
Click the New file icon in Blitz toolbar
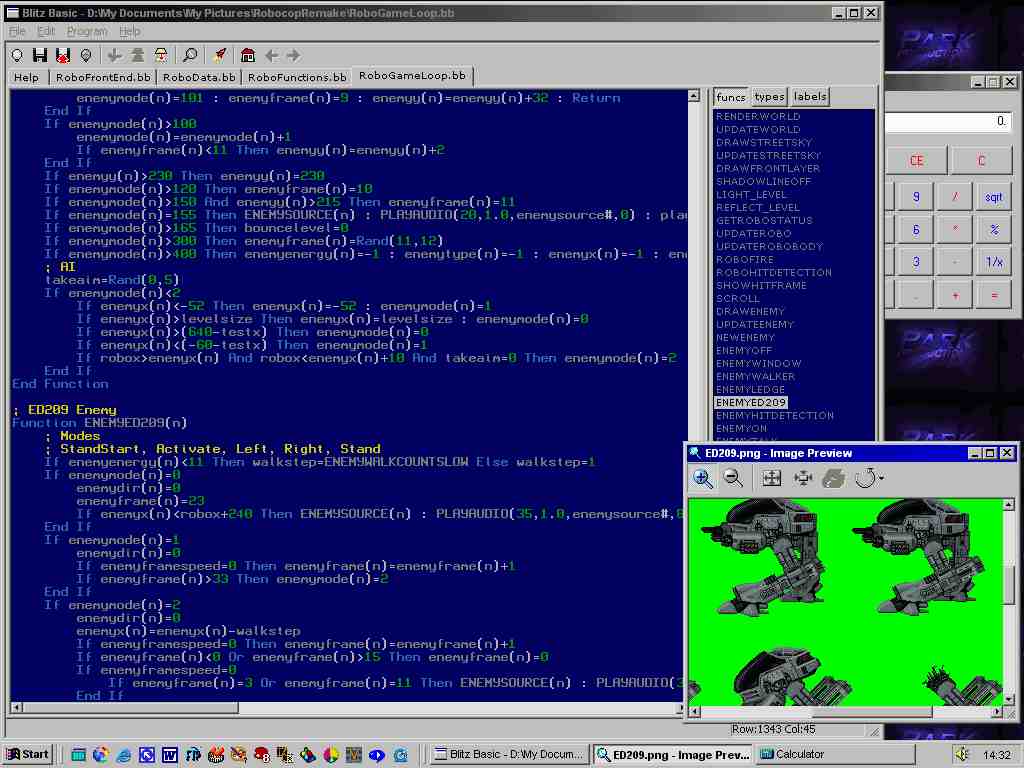point(17,55)
